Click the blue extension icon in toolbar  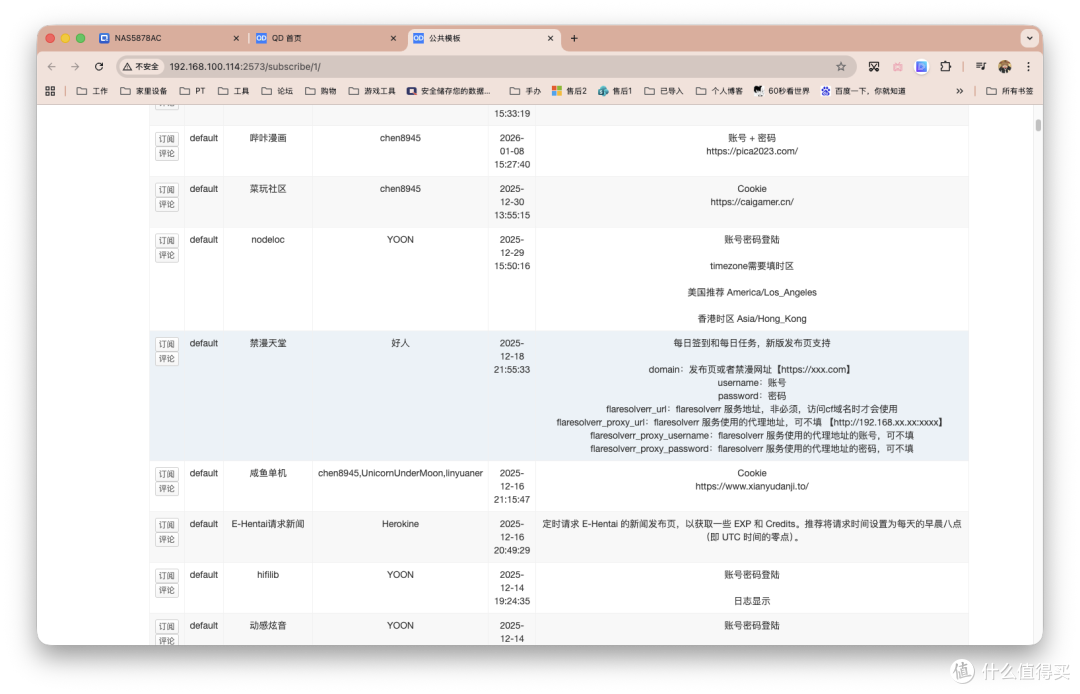pyautogui.click(x=922, y=67)
